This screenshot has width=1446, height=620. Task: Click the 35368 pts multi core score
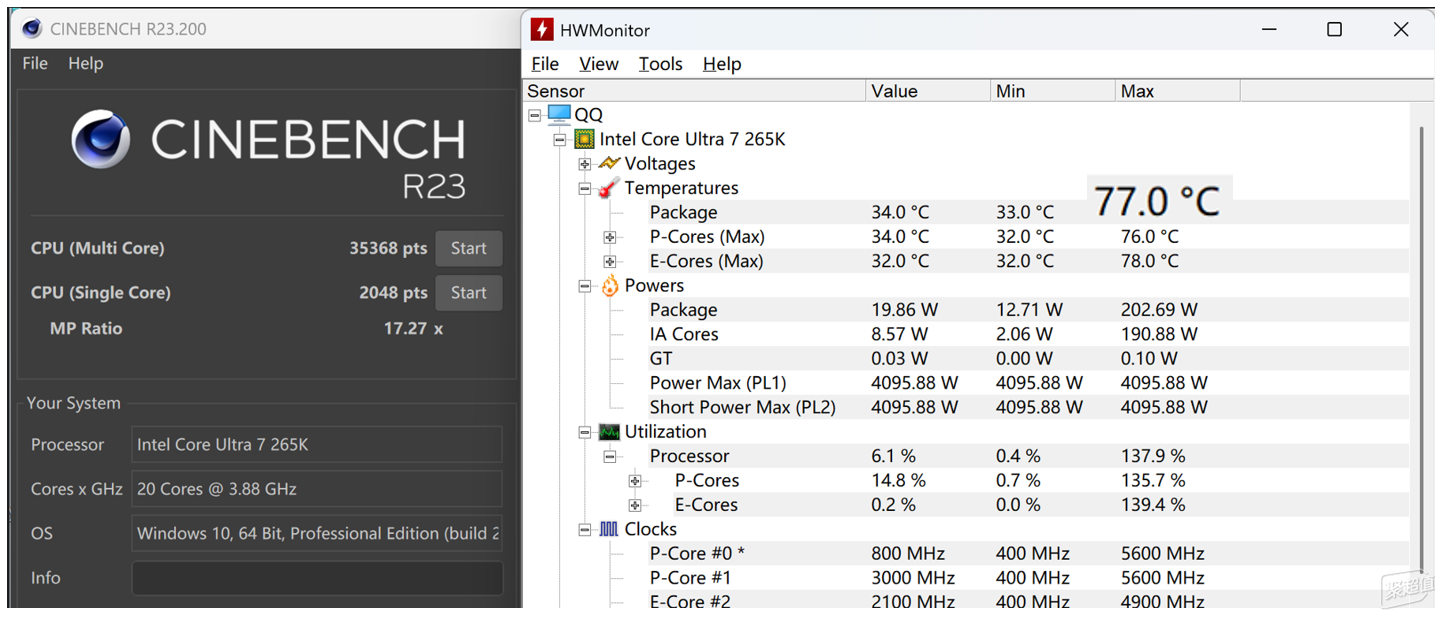tap(388, 248)
